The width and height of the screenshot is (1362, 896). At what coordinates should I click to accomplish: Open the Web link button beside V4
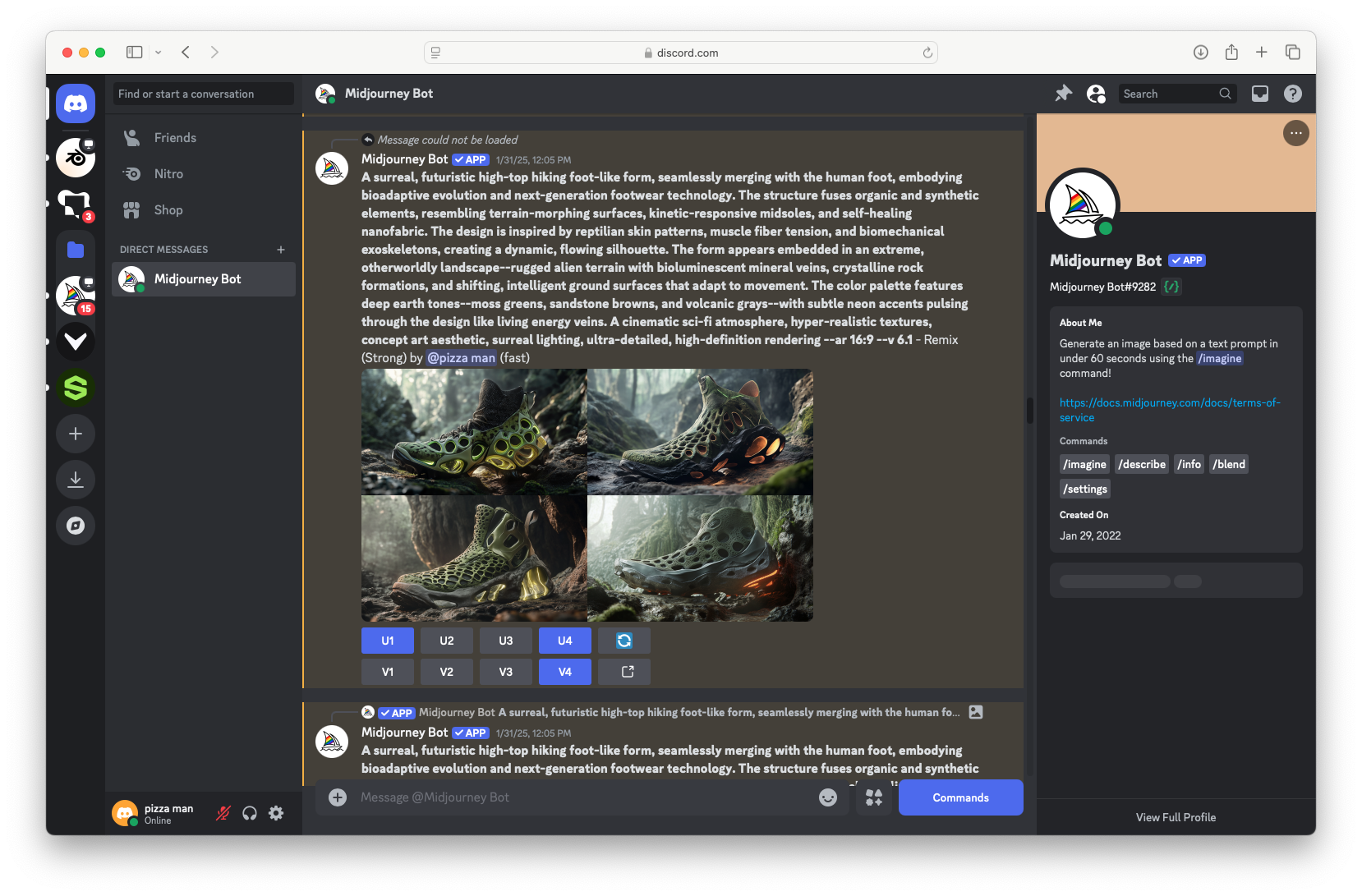tap(624, 672)
